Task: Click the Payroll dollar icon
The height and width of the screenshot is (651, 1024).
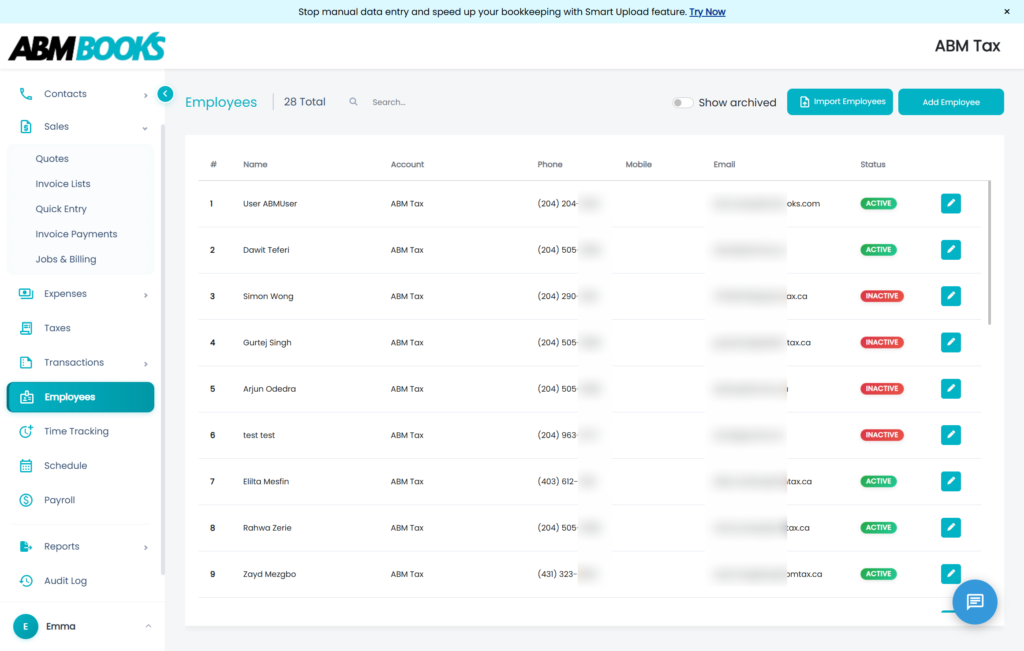Action: (26, 500)
